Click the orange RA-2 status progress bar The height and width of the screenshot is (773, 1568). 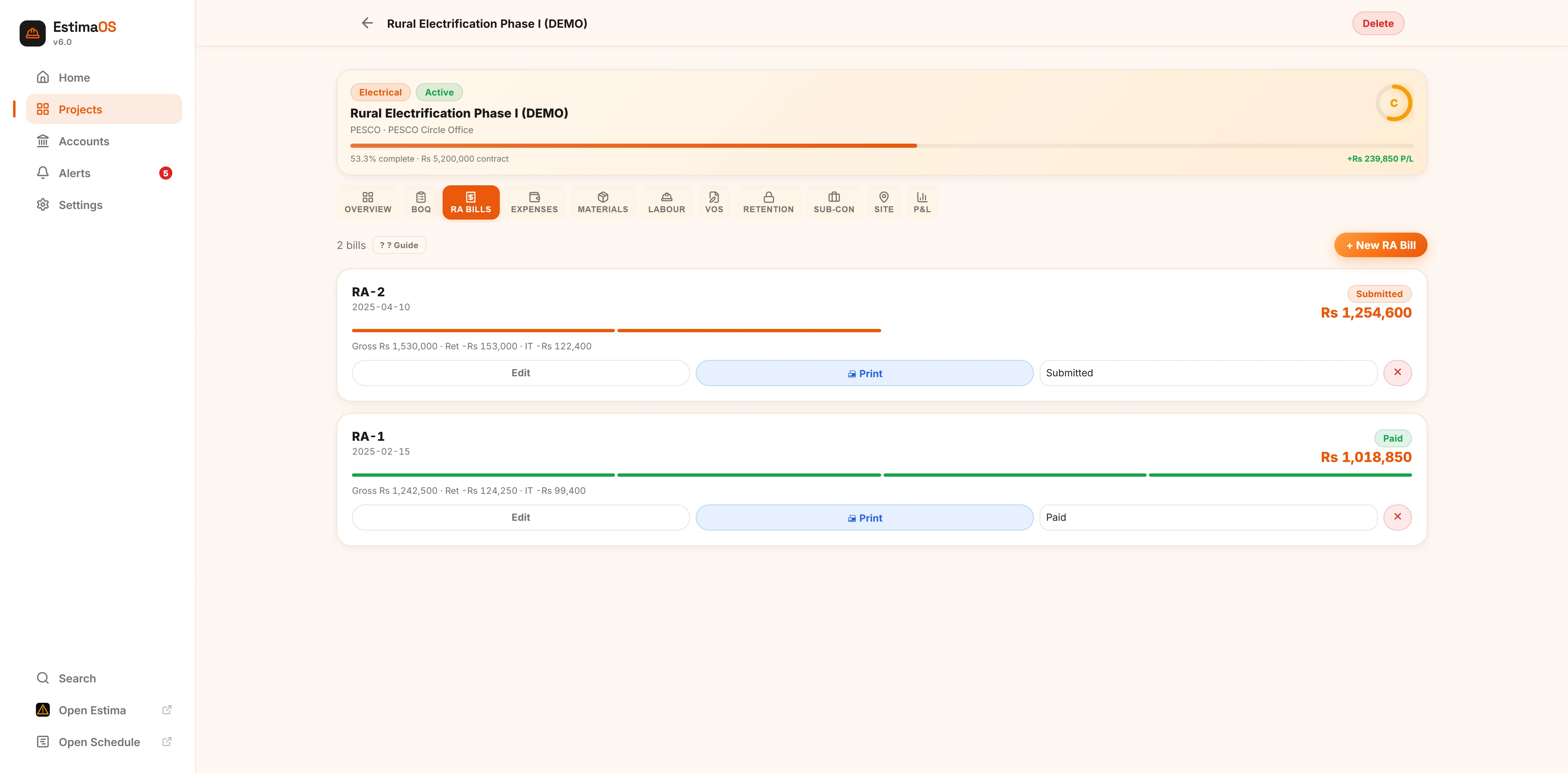point(616,330)
